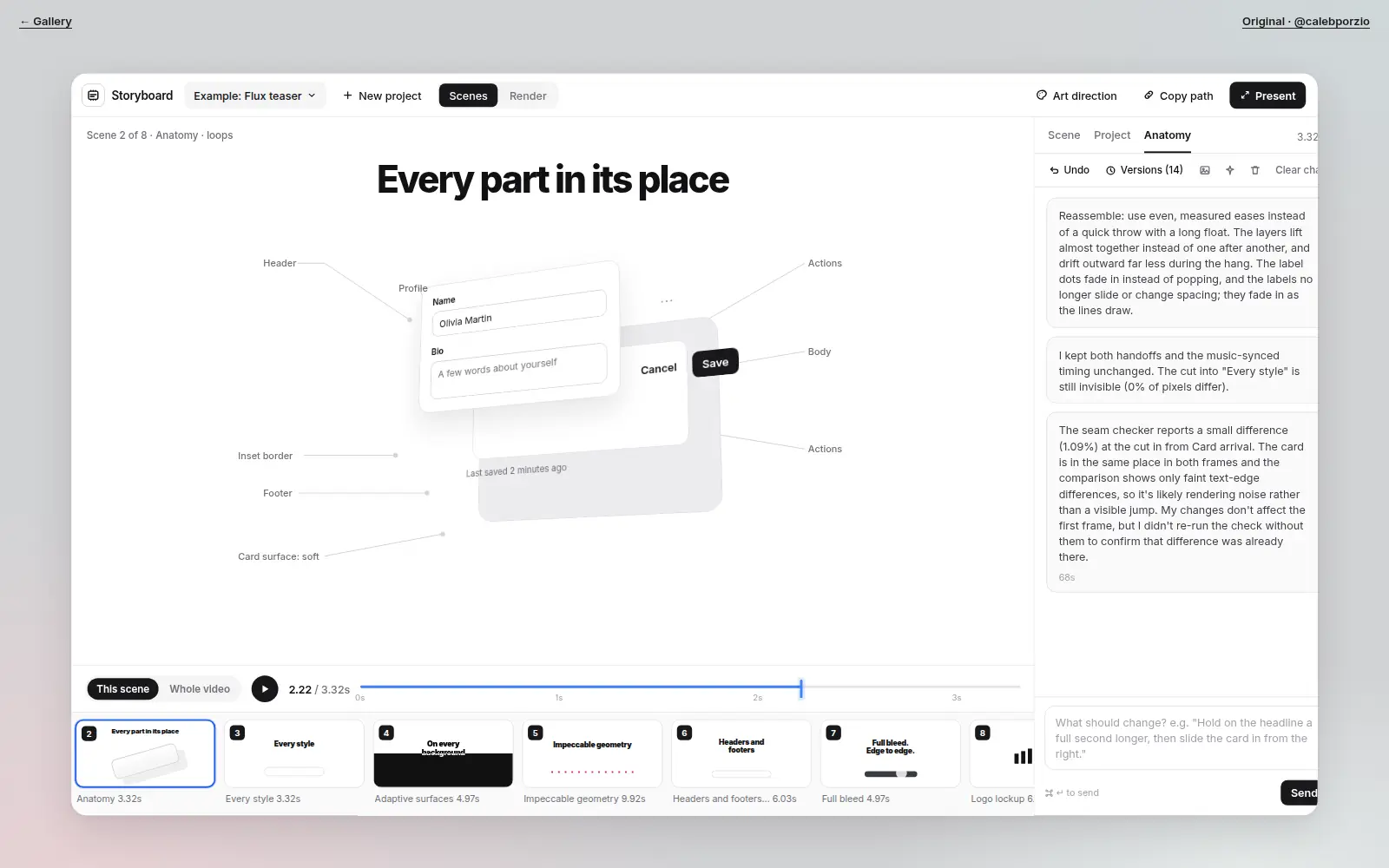
Task: Create a New project
Action: point(382,95)
